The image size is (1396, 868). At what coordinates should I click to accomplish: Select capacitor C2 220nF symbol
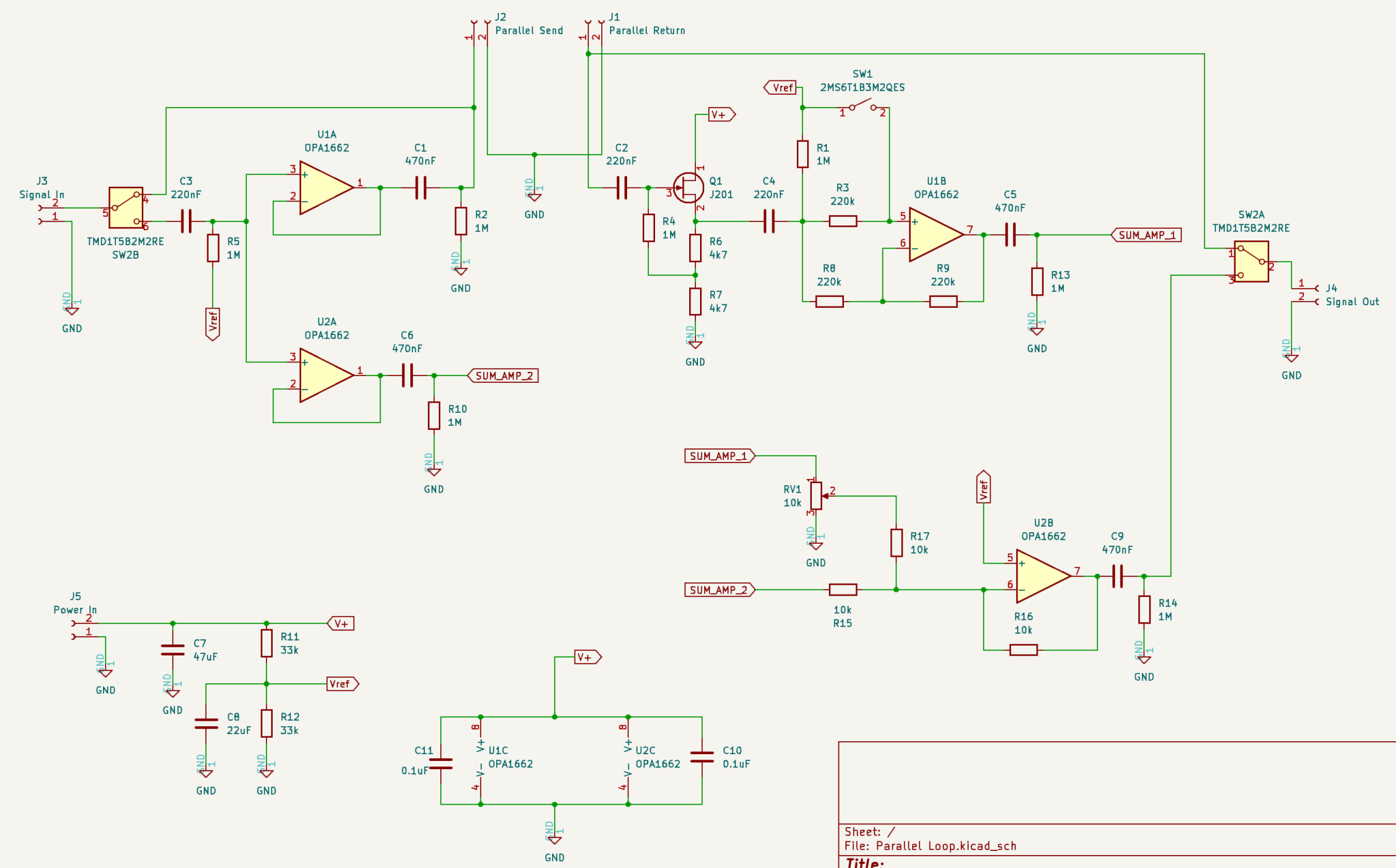click(622, 187)
